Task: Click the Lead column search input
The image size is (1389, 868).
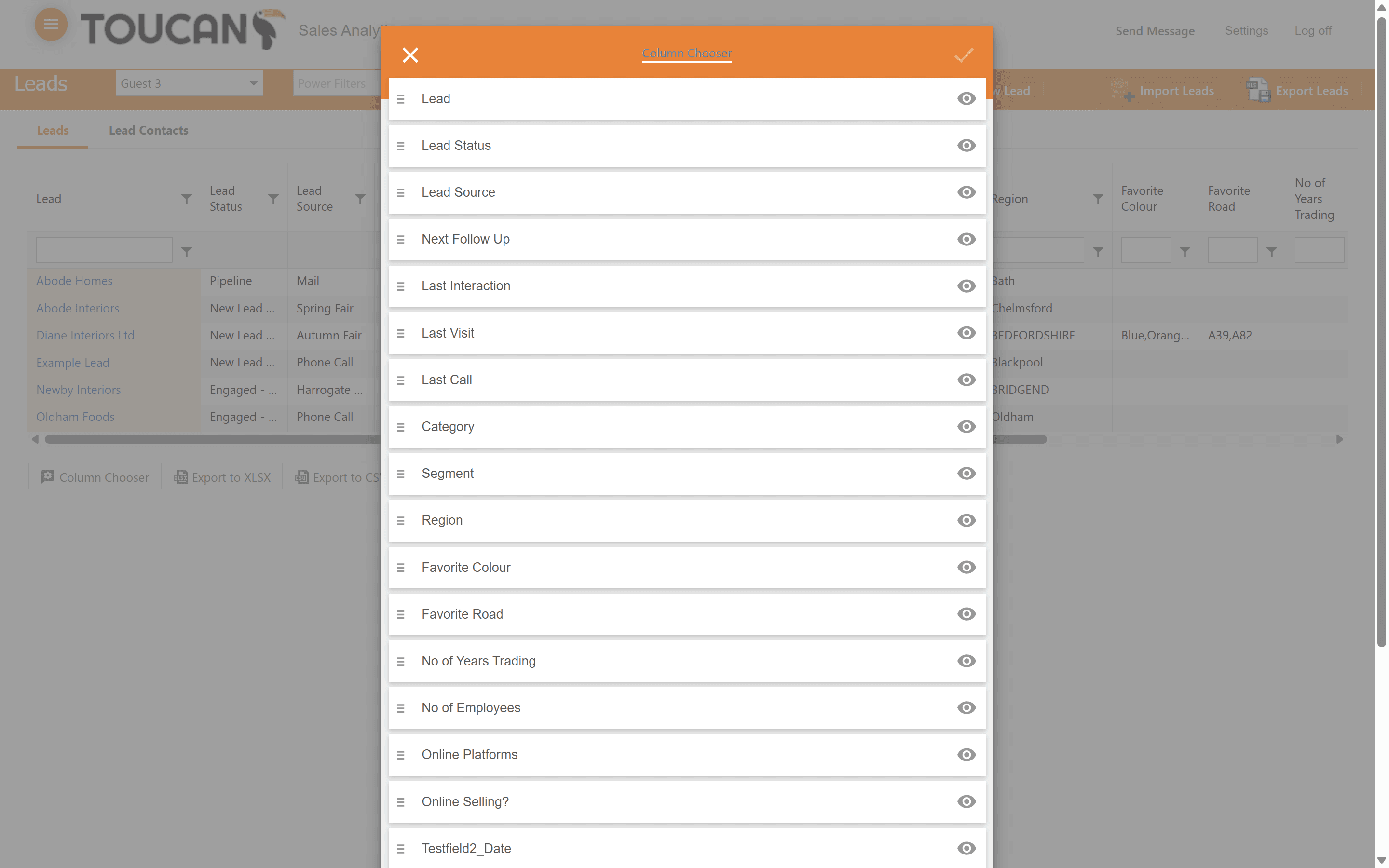Action: click(104, 251)
